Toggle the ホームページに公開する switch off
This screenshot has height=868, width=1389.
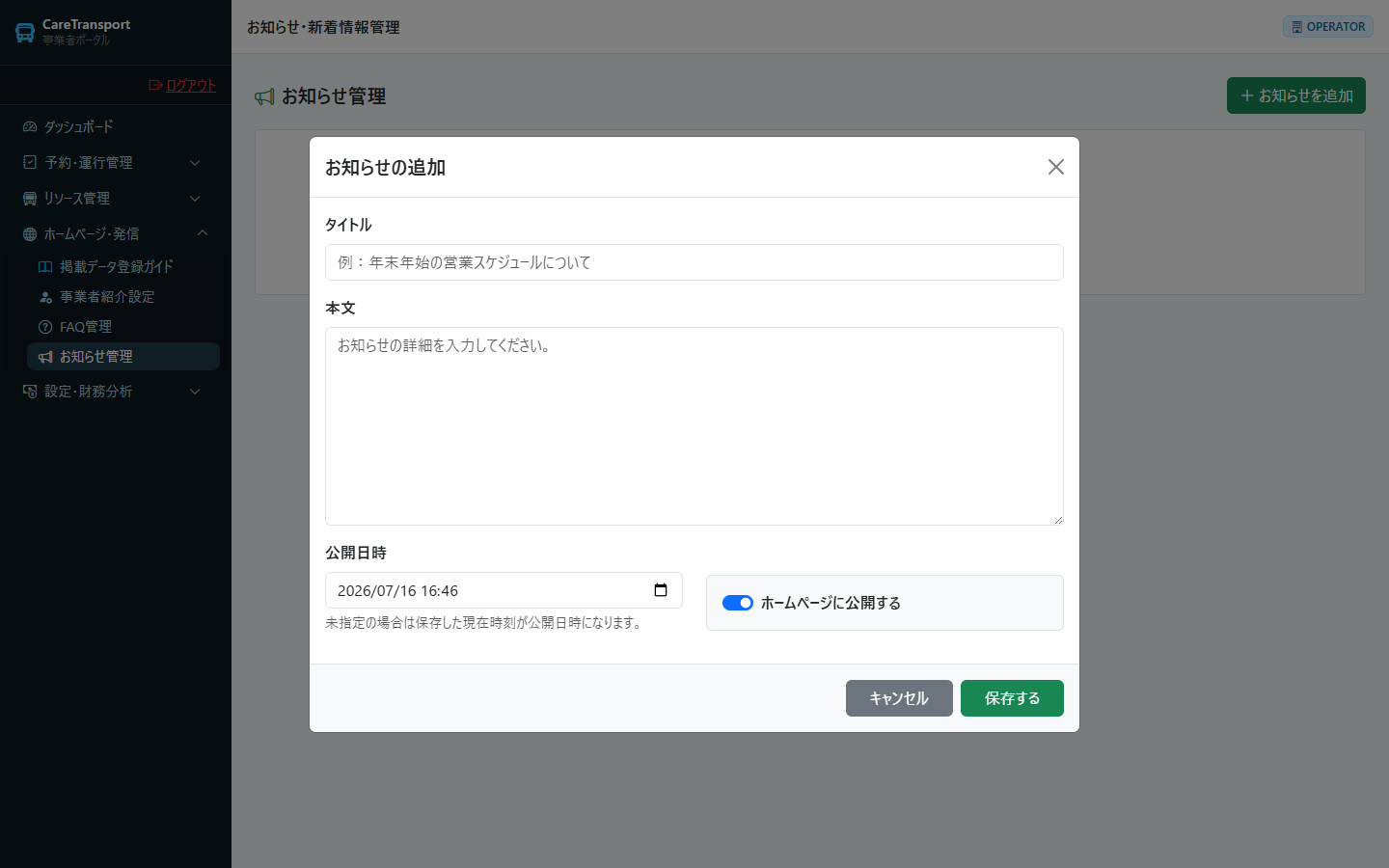pos(738,603)
